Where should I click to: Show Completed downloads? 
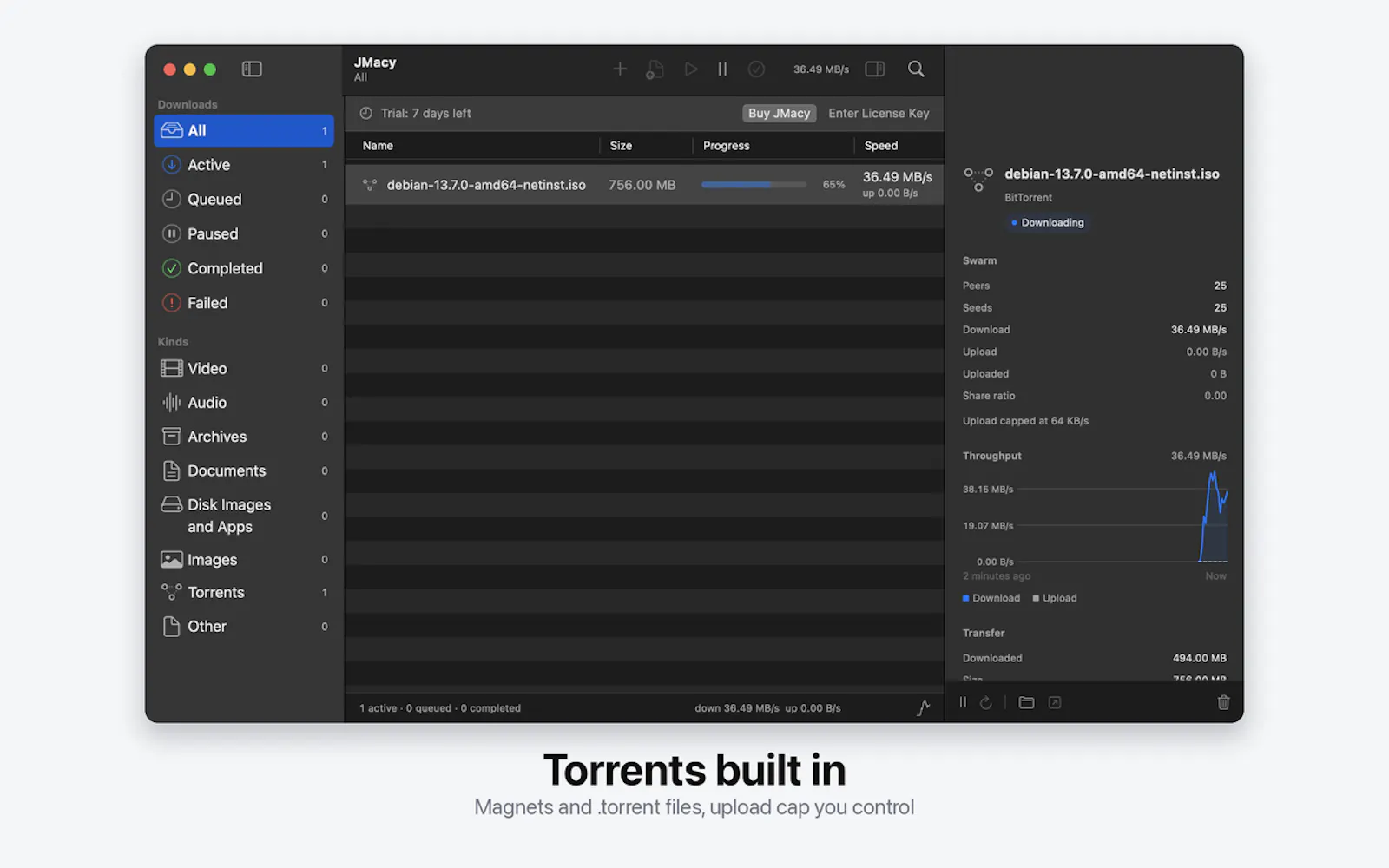click(244, 268)
